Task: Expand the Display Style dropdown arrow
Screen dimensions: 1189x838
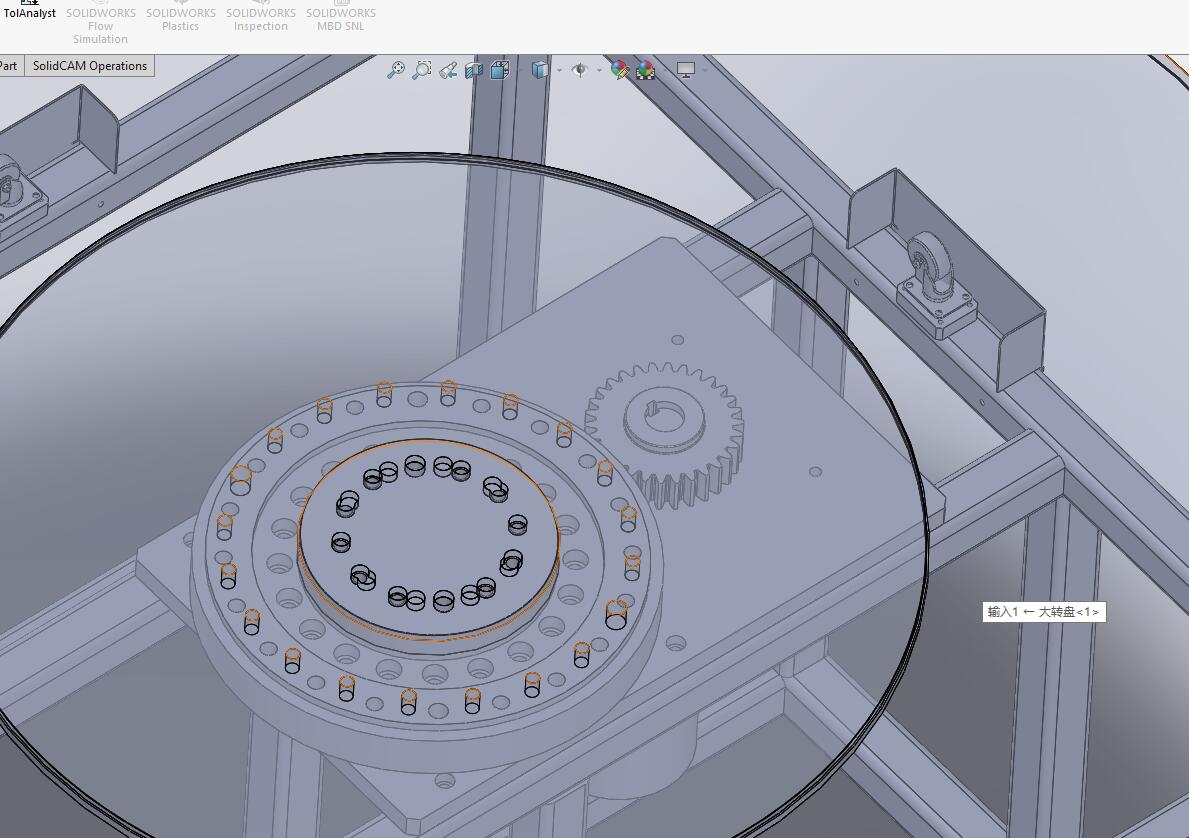Action: (x=559, y=71)
